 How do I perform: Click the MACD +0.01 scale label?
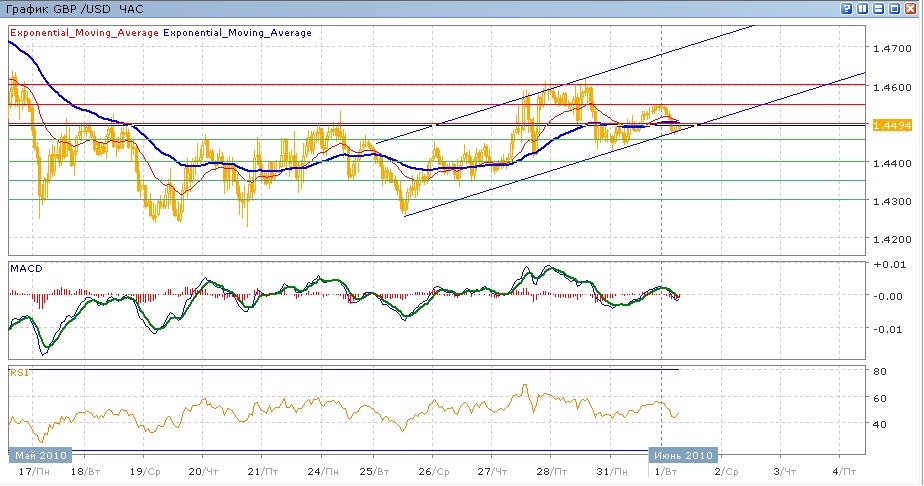pyautogui.click(x=886, y=264)
